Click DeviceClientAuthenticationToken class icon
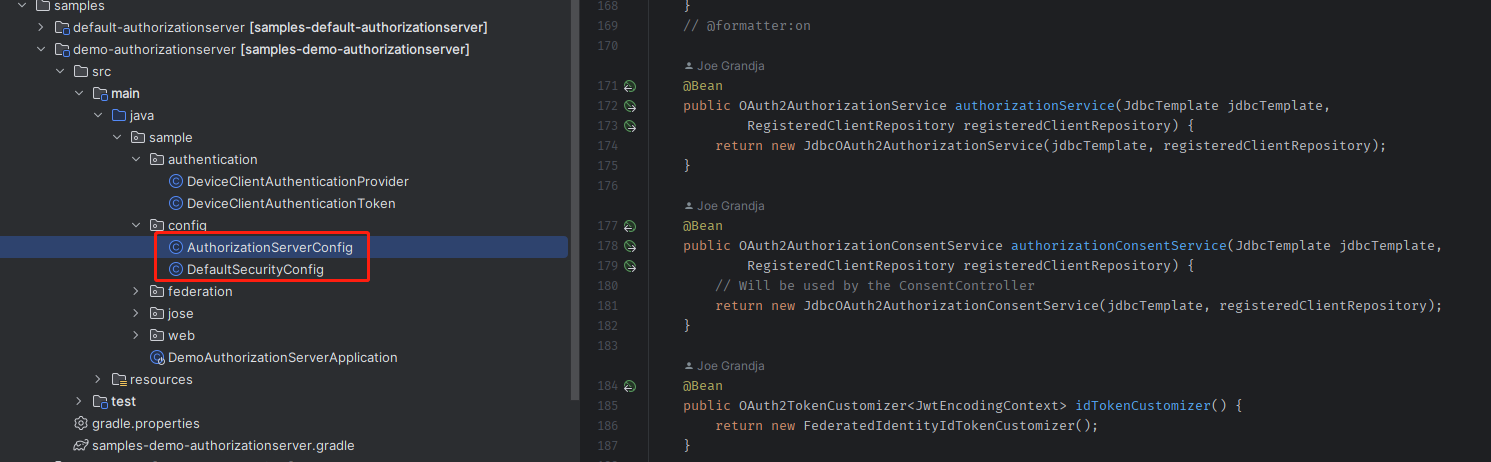1491x462 pixels. pyautogui.click(x=176, y=203)
